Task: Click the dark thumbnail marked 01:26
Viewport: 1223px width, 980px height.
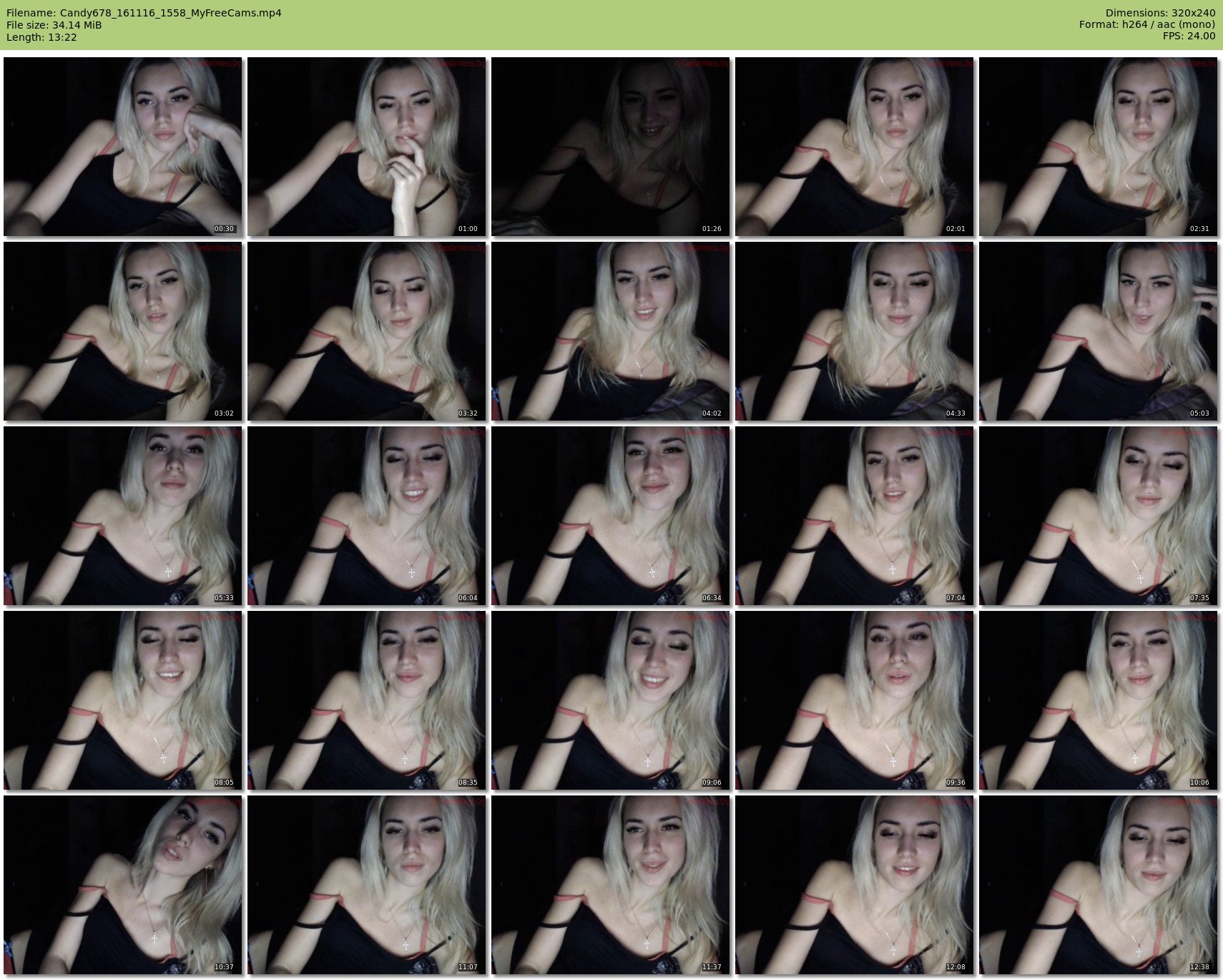Action: pyautogui.click(x=611, y=147)
